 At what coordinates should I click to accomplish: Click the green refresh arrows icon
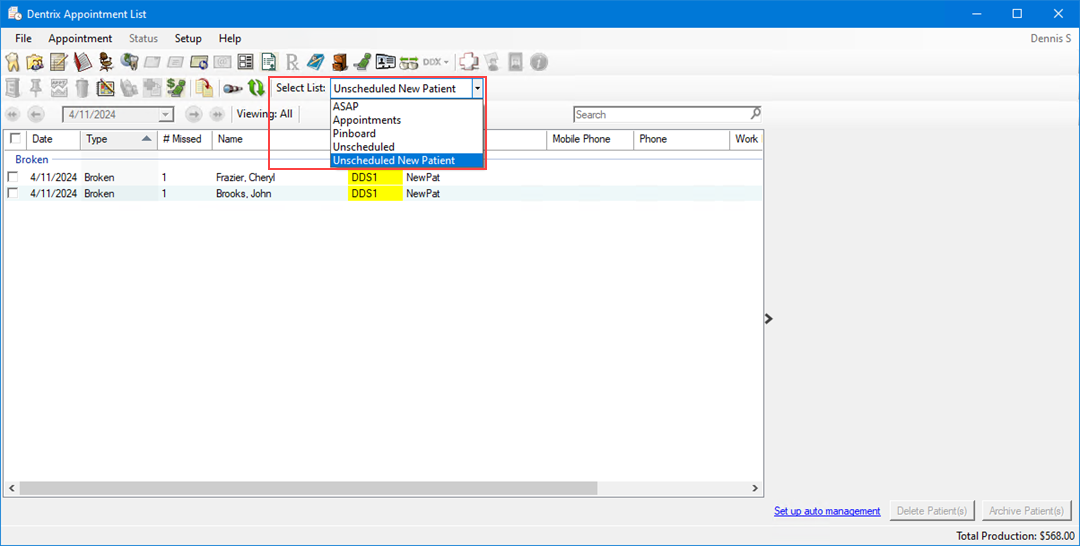point(256,88)
